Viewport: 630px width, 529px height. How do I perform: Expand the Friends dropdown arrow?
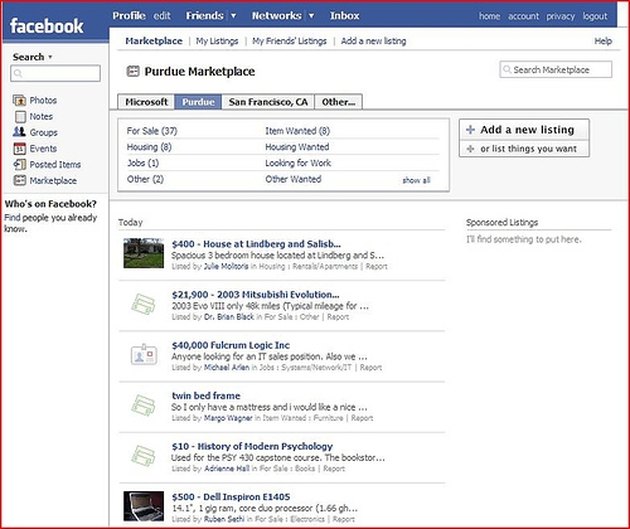point(233,16)
